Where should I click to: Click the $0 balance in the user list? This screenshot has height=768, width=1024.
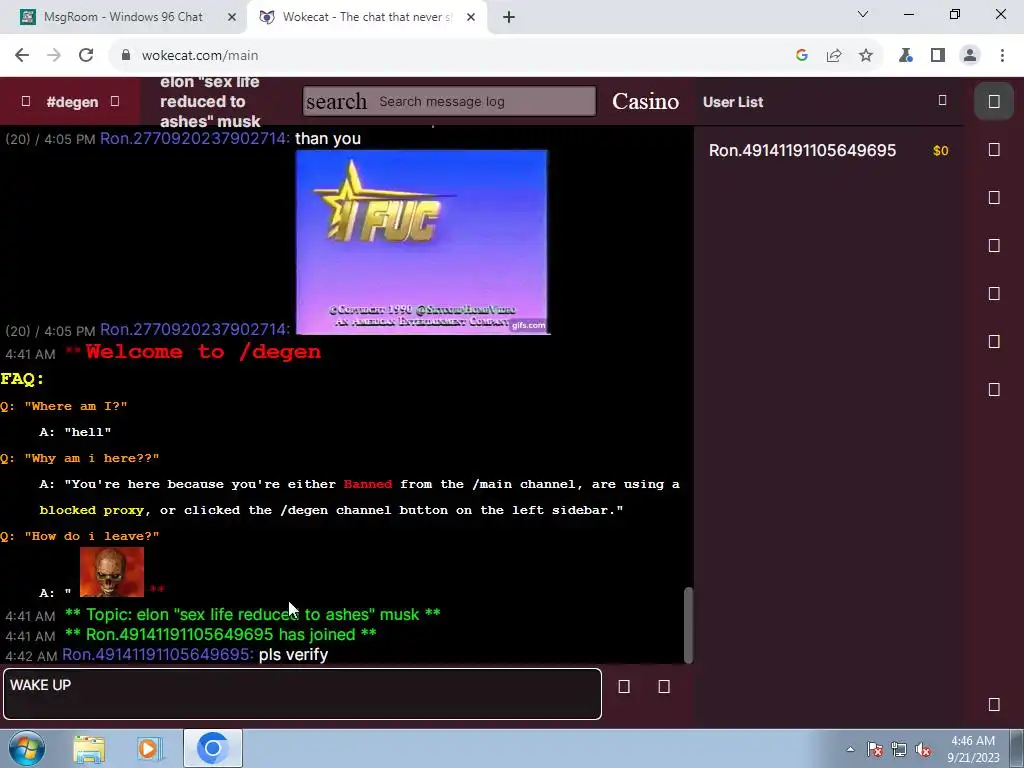coord(940,151)
